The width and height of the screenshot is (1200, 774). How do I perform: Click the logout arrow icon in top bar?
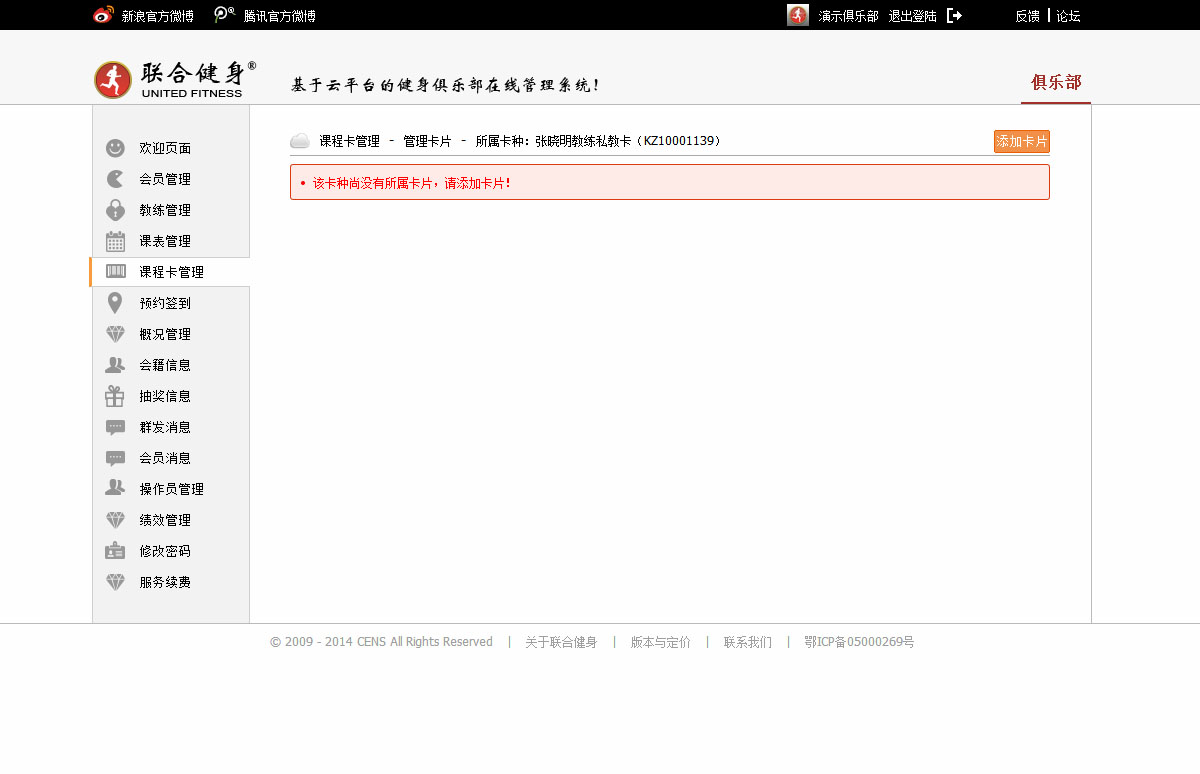954,16
